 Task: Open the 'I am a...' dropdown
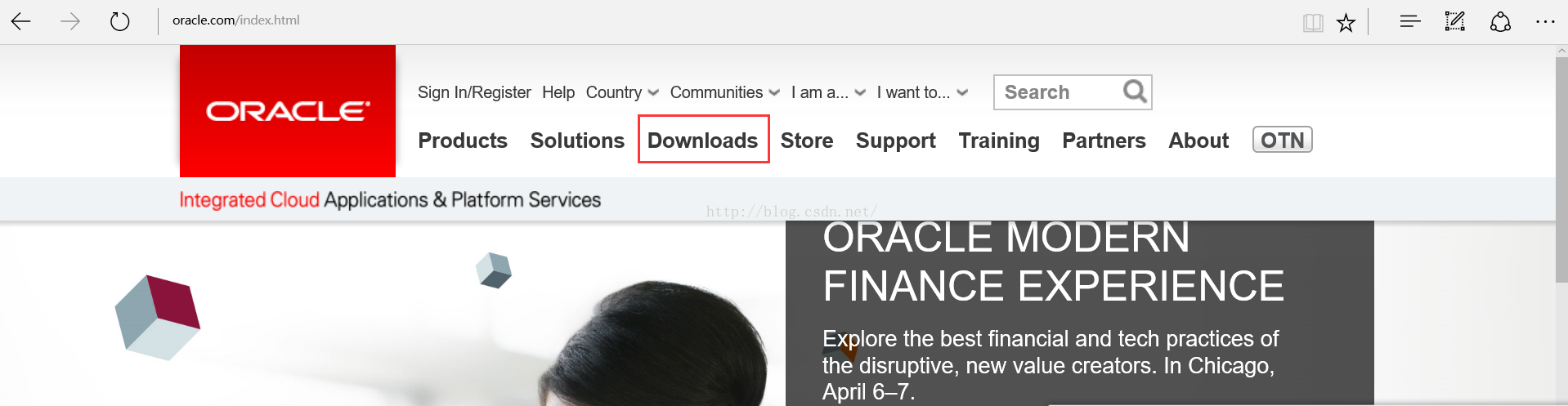[828, 92]
